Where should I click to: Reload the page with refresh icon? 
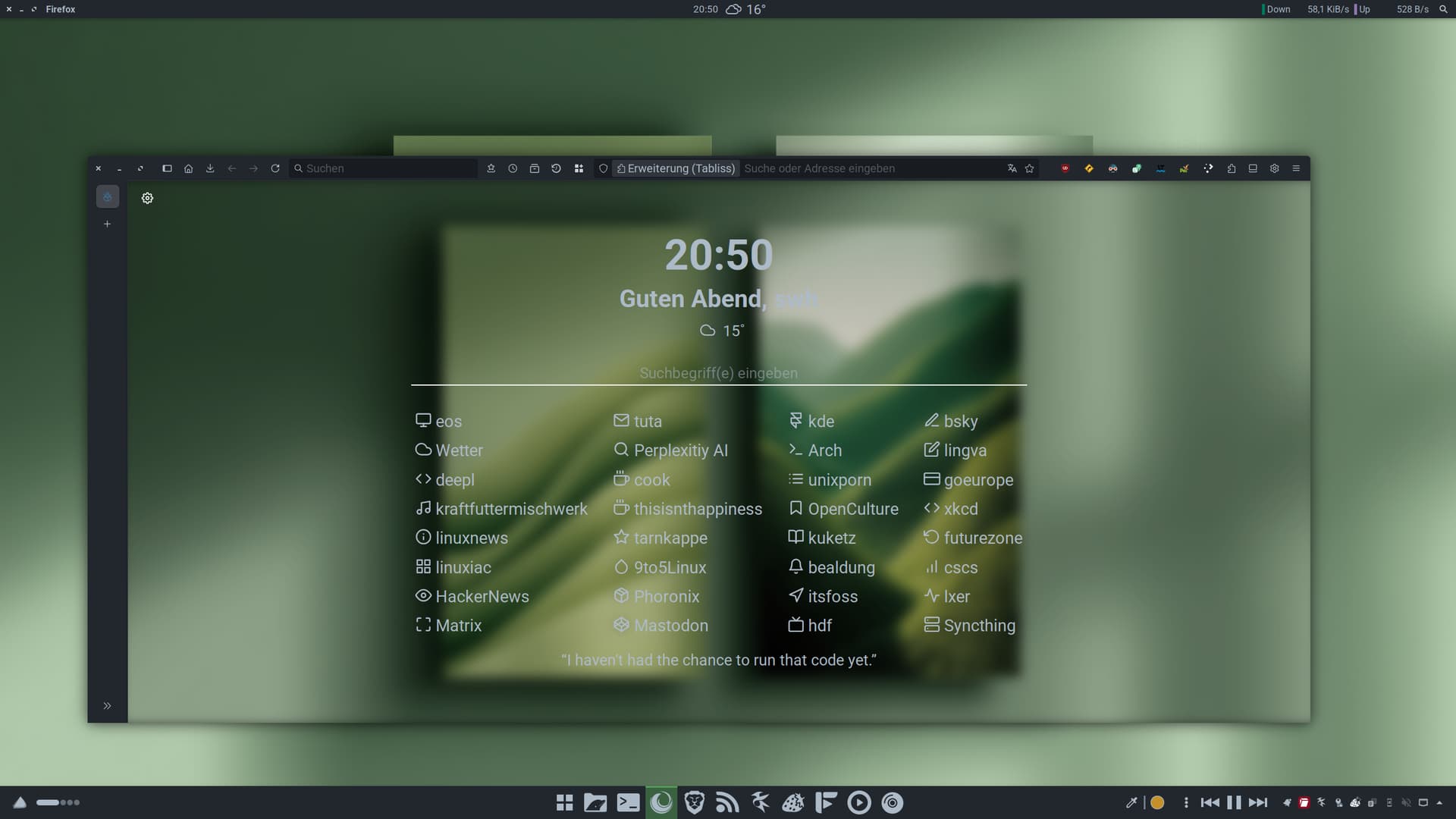(x=275, y=168)
